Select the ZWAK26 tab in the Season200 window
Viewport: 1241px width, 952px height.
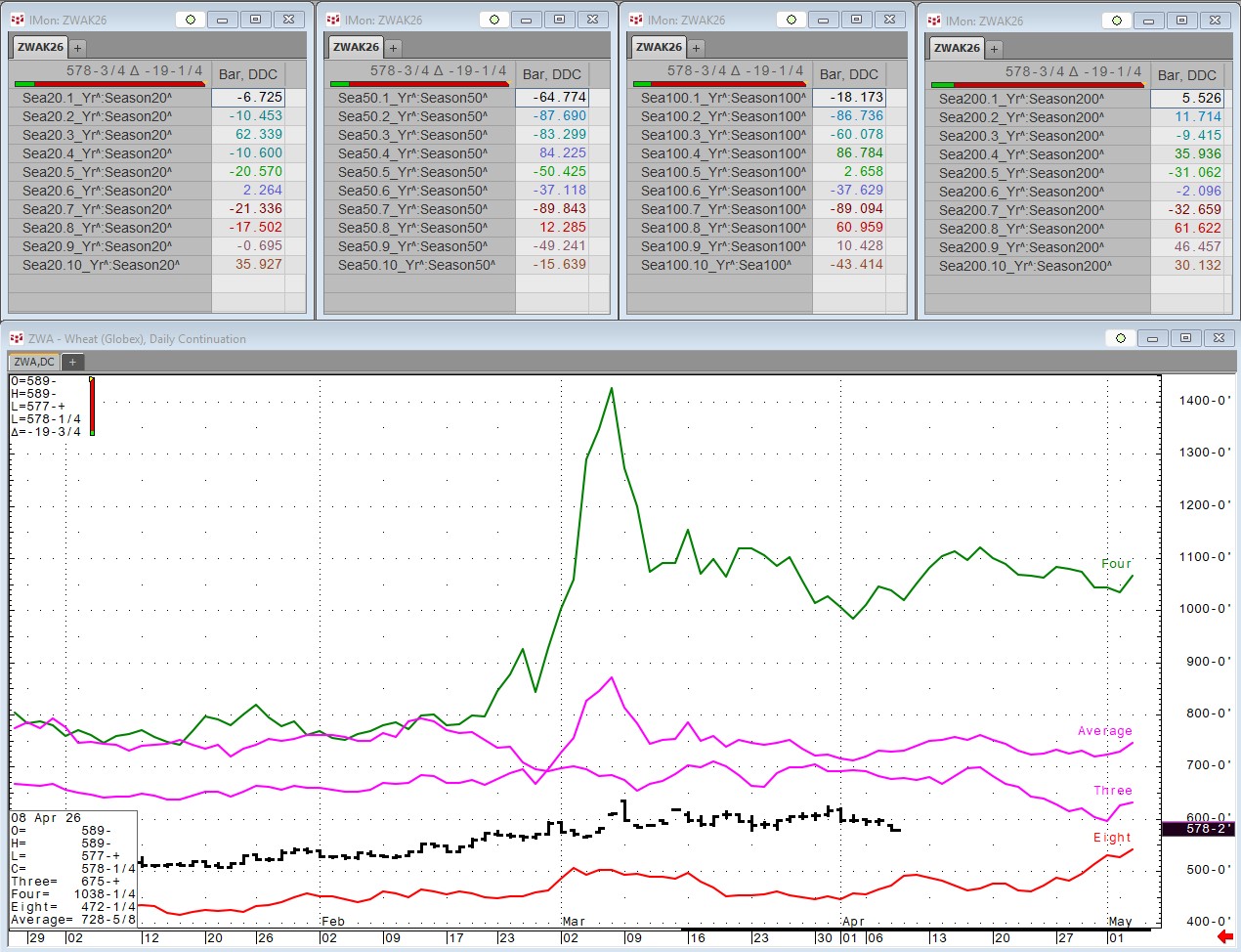pyautogui.click(x=957, y=48)
